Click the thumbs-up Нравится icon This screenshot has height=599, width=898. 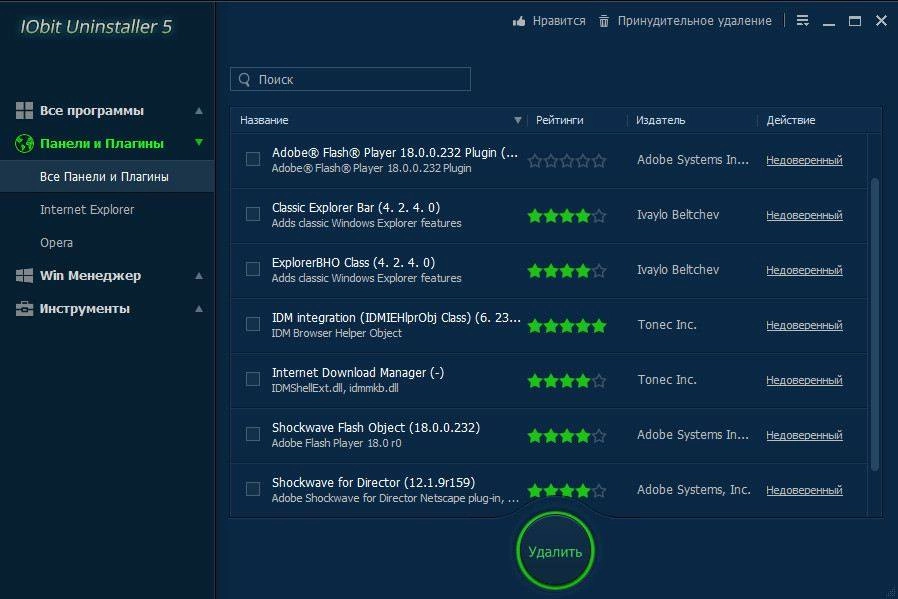519,21
